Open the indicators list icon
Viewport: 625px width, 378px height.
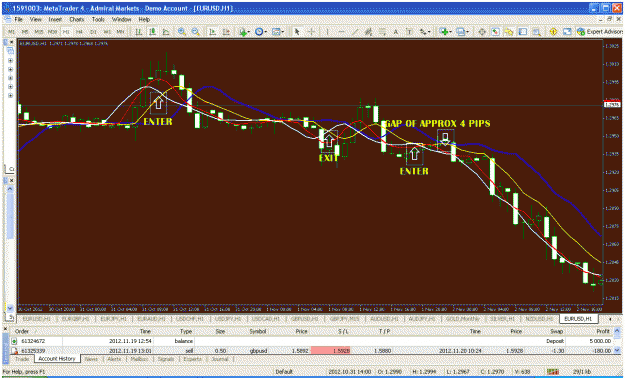click(242, 32)
